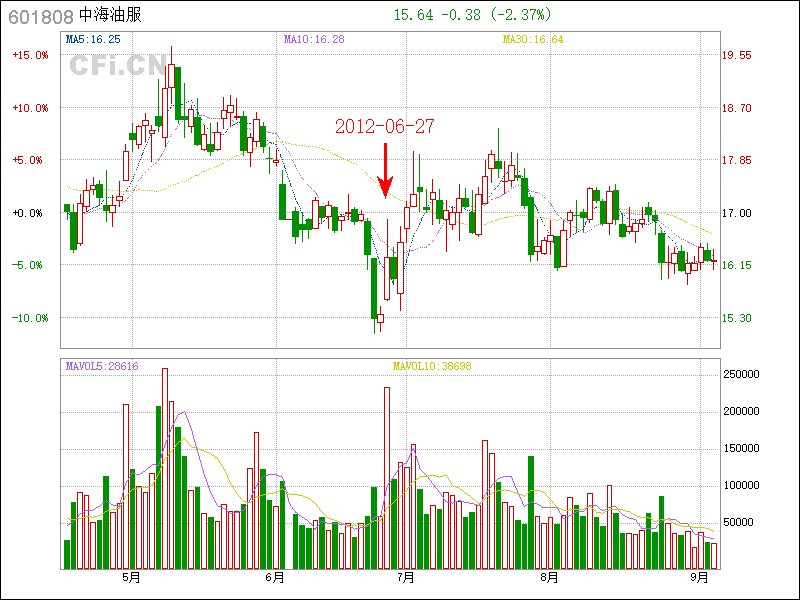Click the -10.0% percent axis label

pos(30,318)
